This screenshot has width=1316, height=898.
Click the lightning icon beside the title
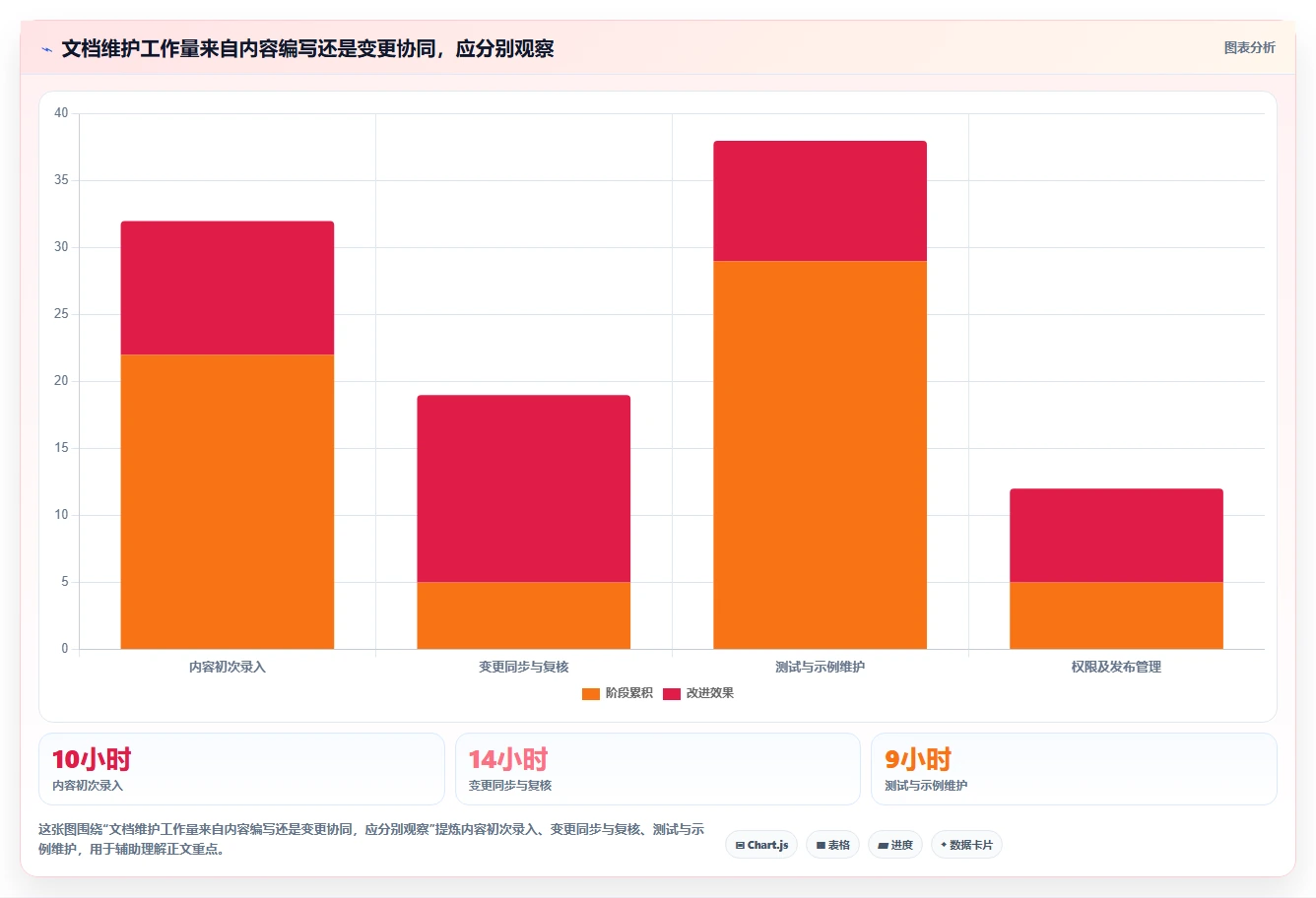46,49
